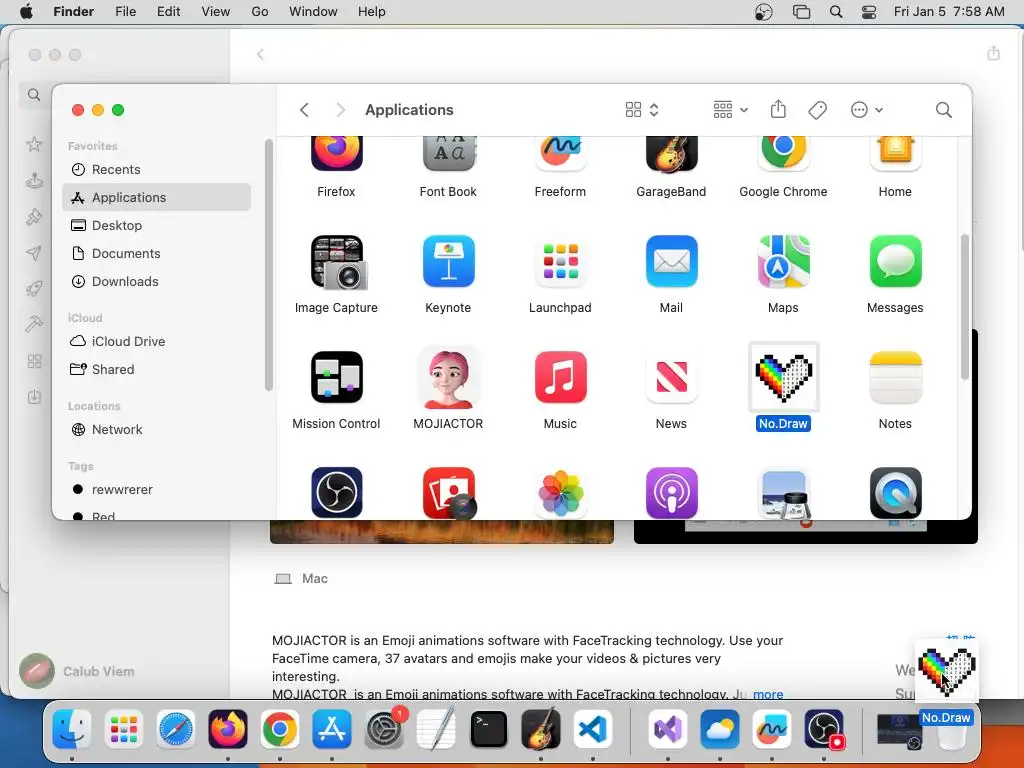Select the Photos app icon
1024x768 pixels.
click(x=560, y=493)
